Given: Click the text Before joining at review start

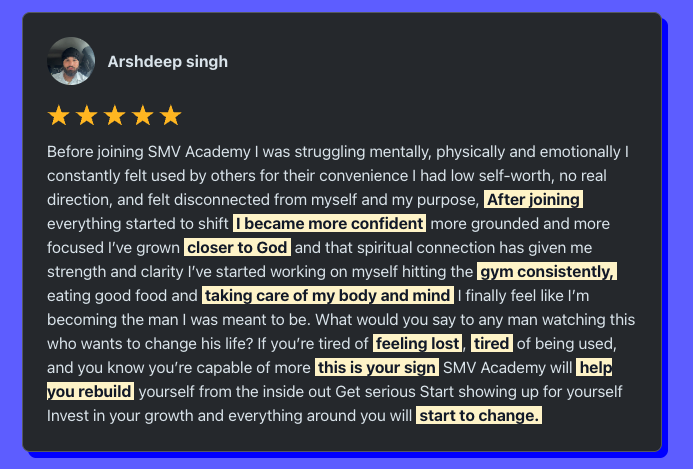Looking at the screenshot, I should 95,152.
